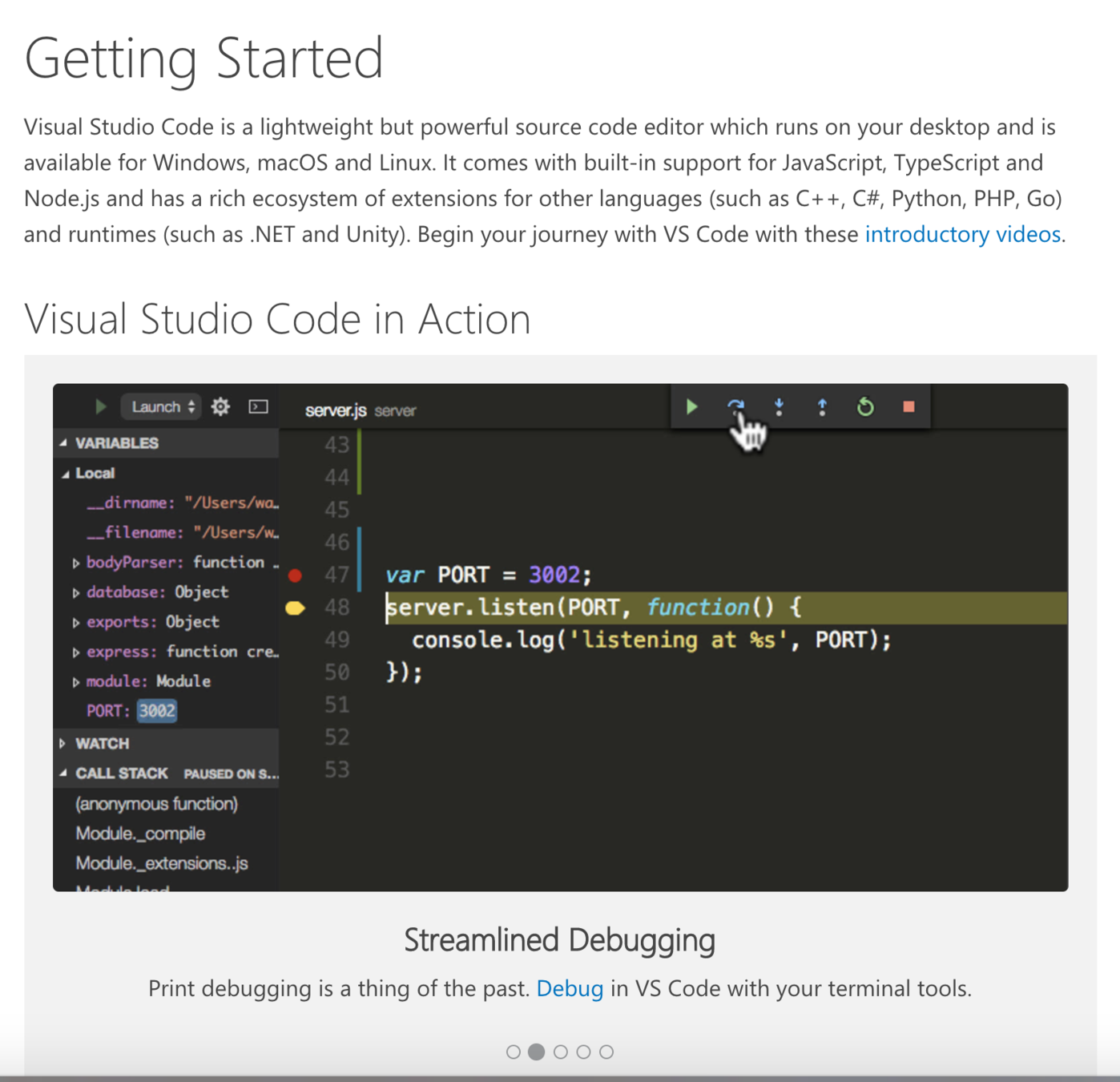The height and width of the screenshot is (1082, 1120).
Task: Click the Visual Studio Code in Action heading
Action: pyautogui.click(x=277, y=319)
